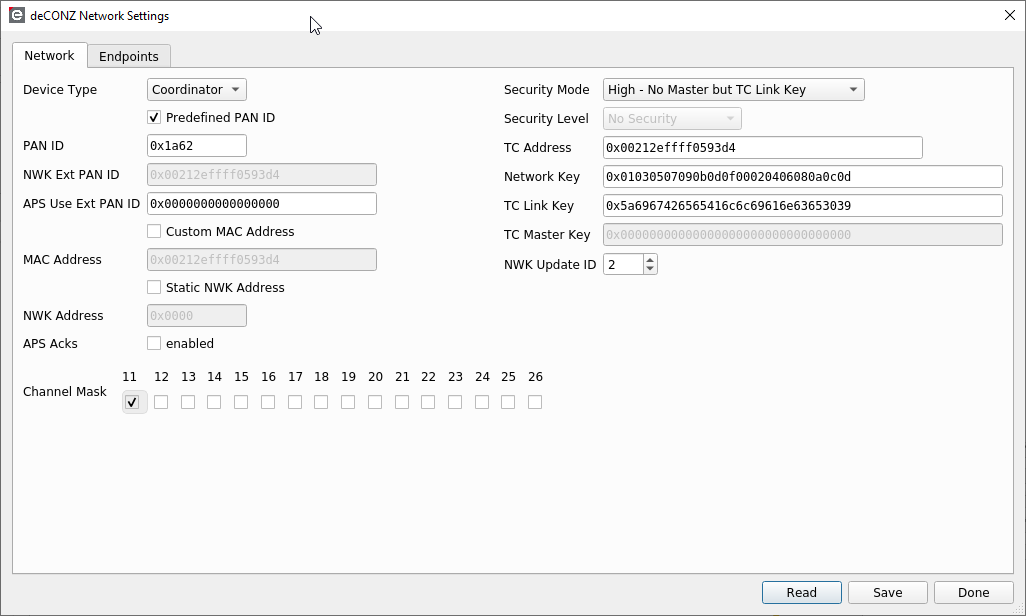Select the Network tab
Image resolution: width=1026 pixels, height=616 pixels.
coord(49,56)
